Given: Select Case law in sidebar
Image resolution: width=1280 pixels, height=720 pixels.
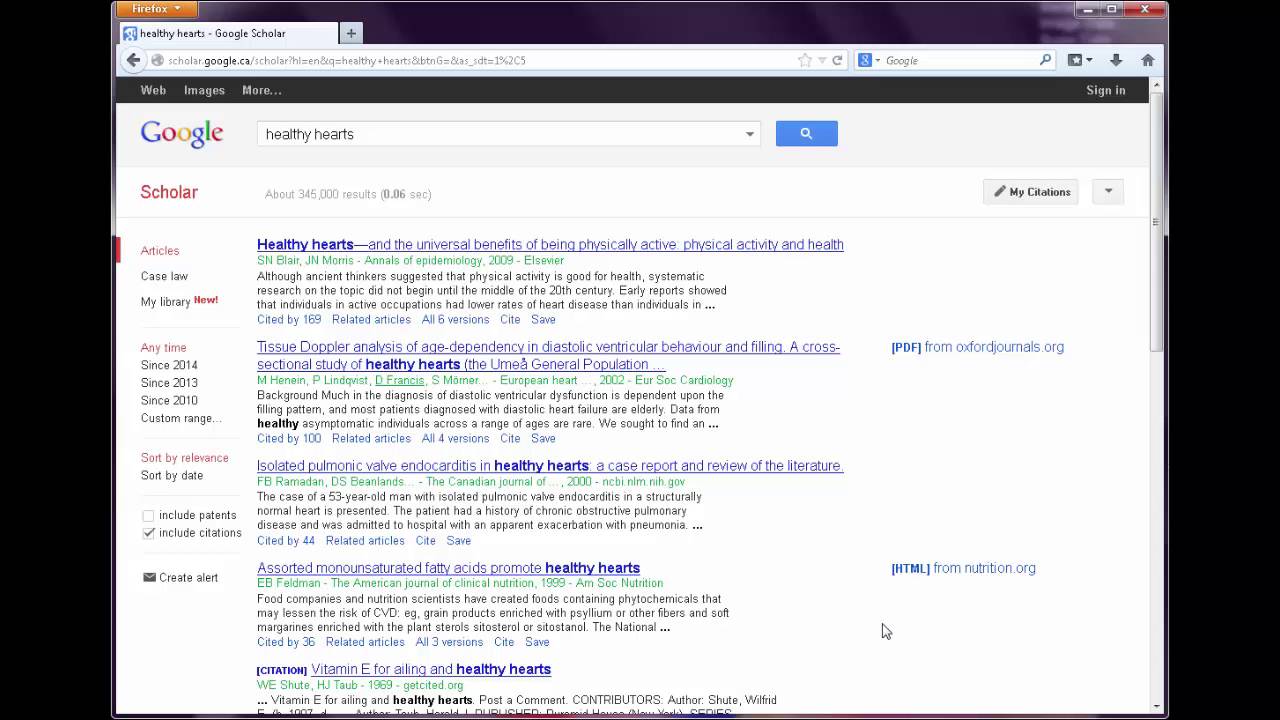Looking at the screenshot, I should pos(164,276).
